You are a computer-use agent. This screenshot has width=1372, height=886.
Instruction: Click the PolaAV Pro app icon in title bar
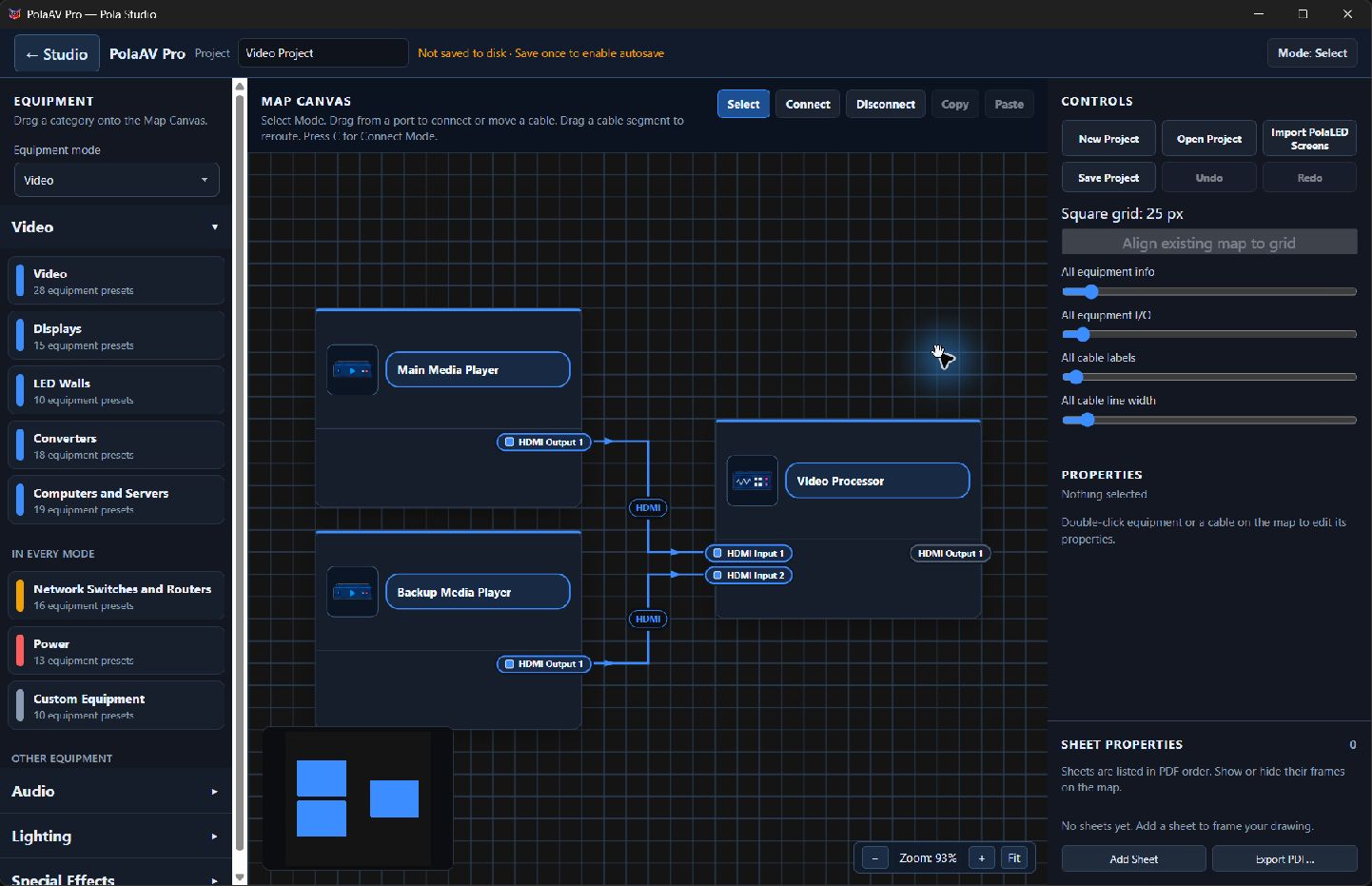click(x=14, y=14)
